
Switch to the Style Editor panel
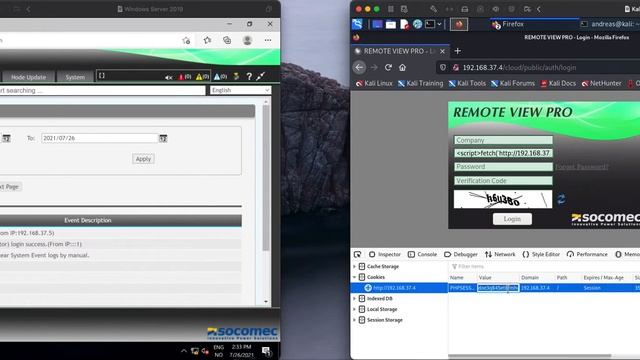point(541,254)
